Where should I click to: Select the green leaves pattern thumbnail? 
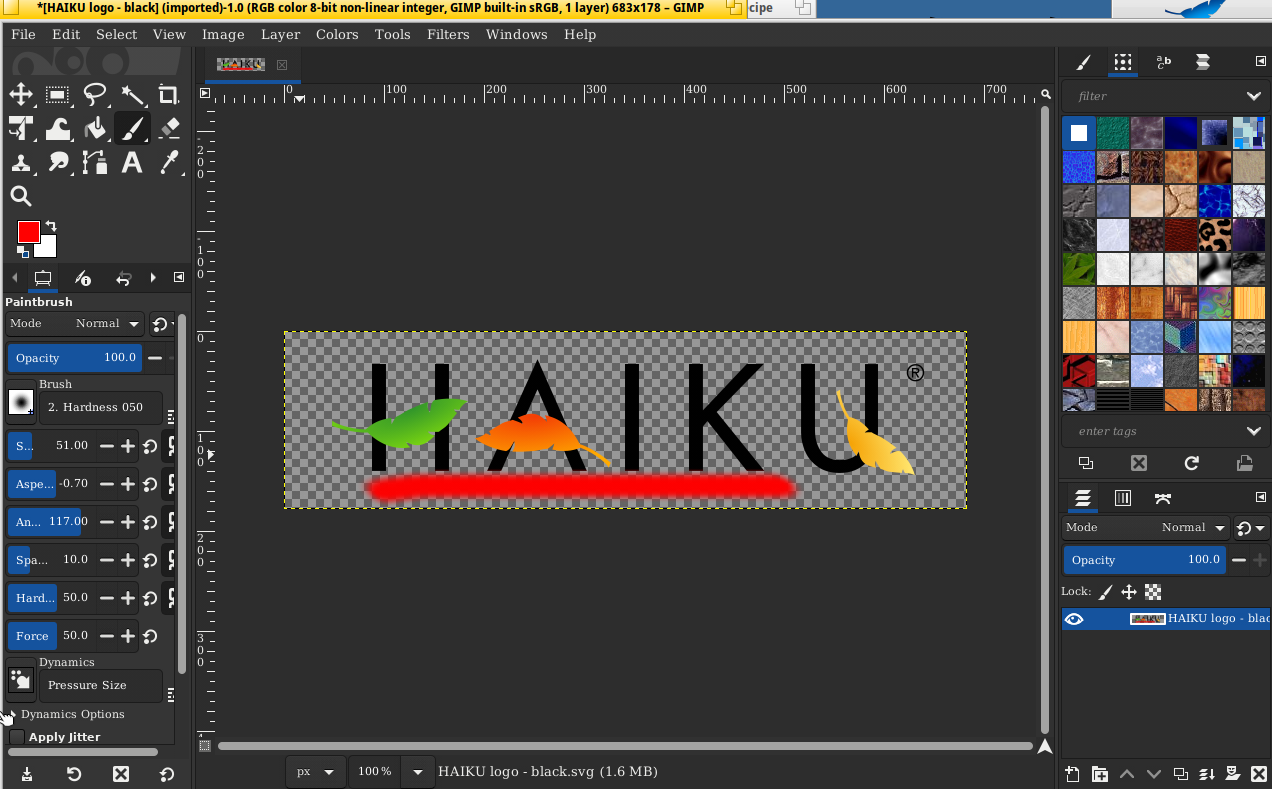(x=1079, y=269)
